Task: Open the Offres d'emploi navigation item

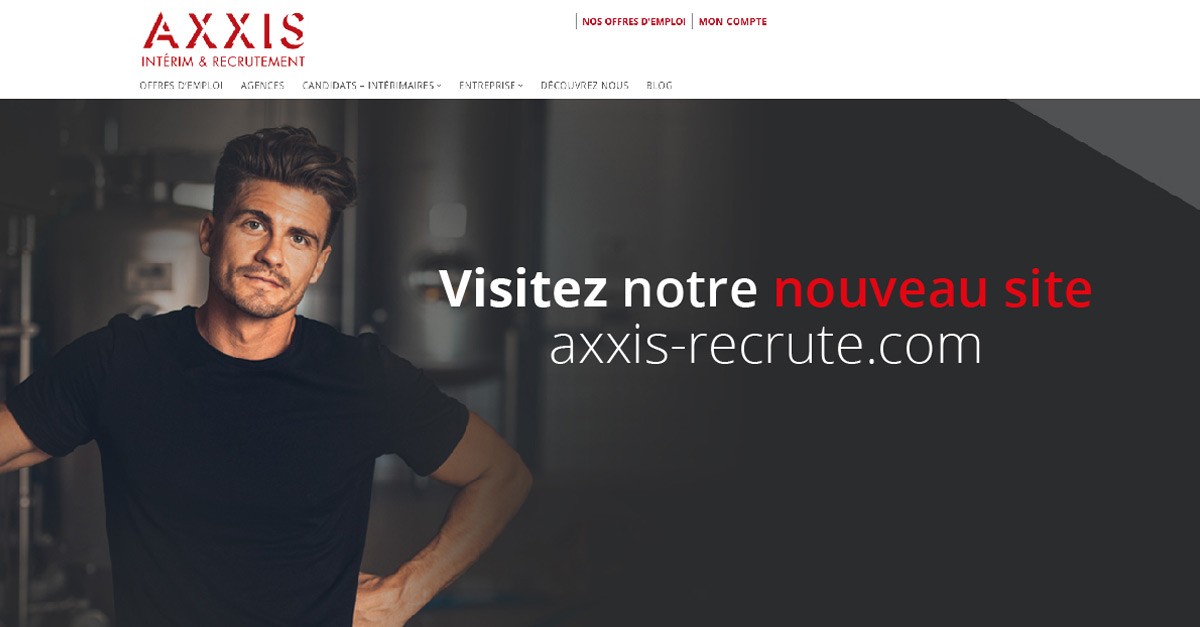Action: 181,86
